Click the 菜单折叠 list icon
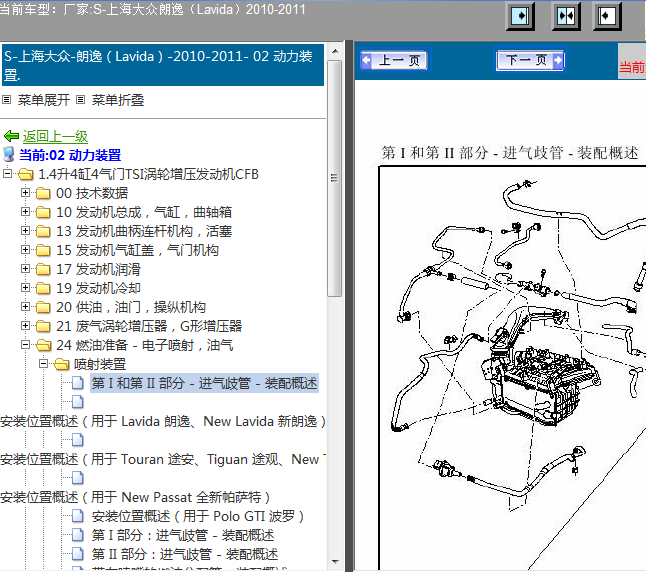Viewport: 646px width, 572px height. click(x=81, y=99)
